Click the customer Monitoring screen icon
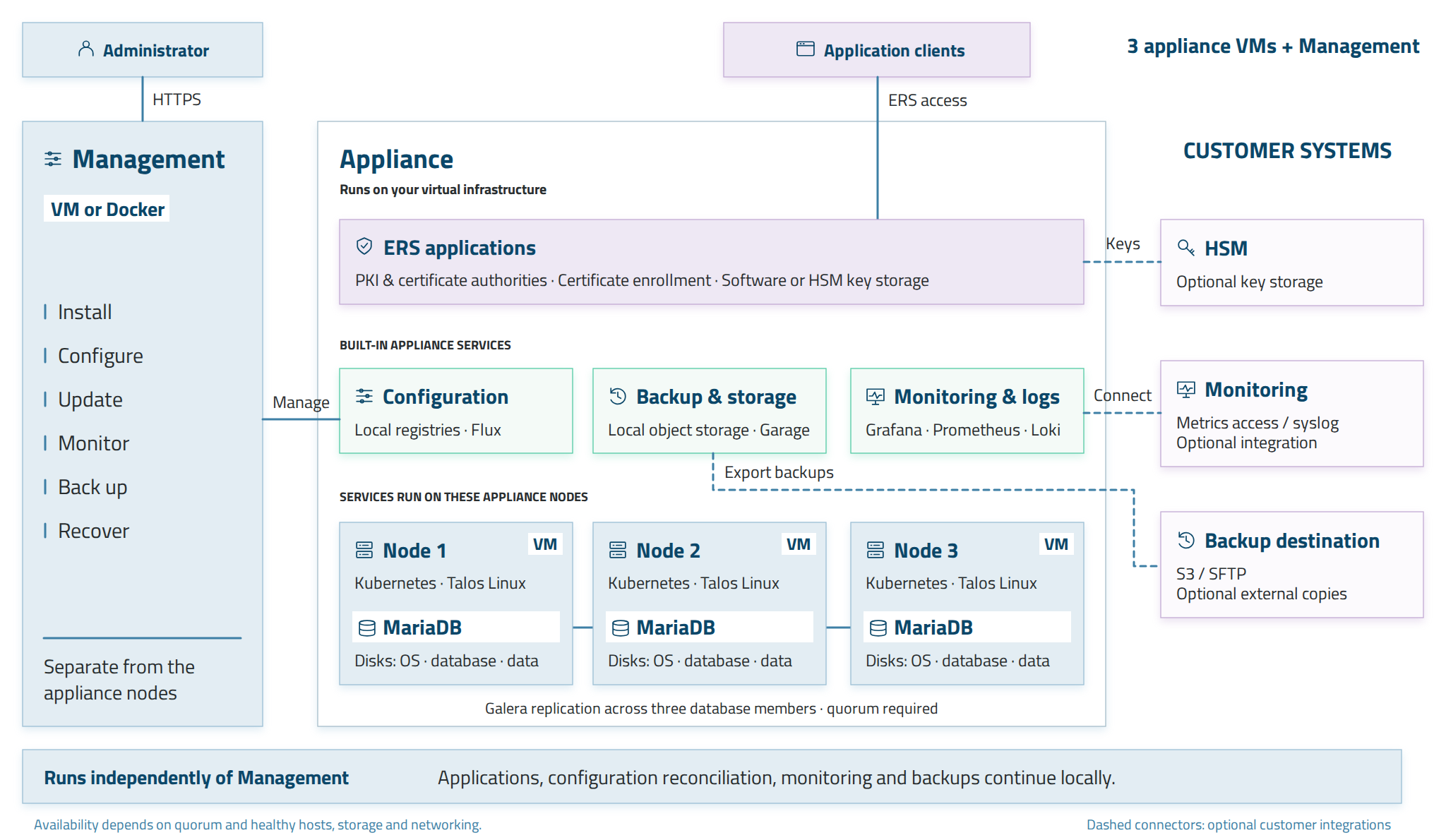Image resolution: width=1446 pixels, height=840 pixels. pos(1186,389)
